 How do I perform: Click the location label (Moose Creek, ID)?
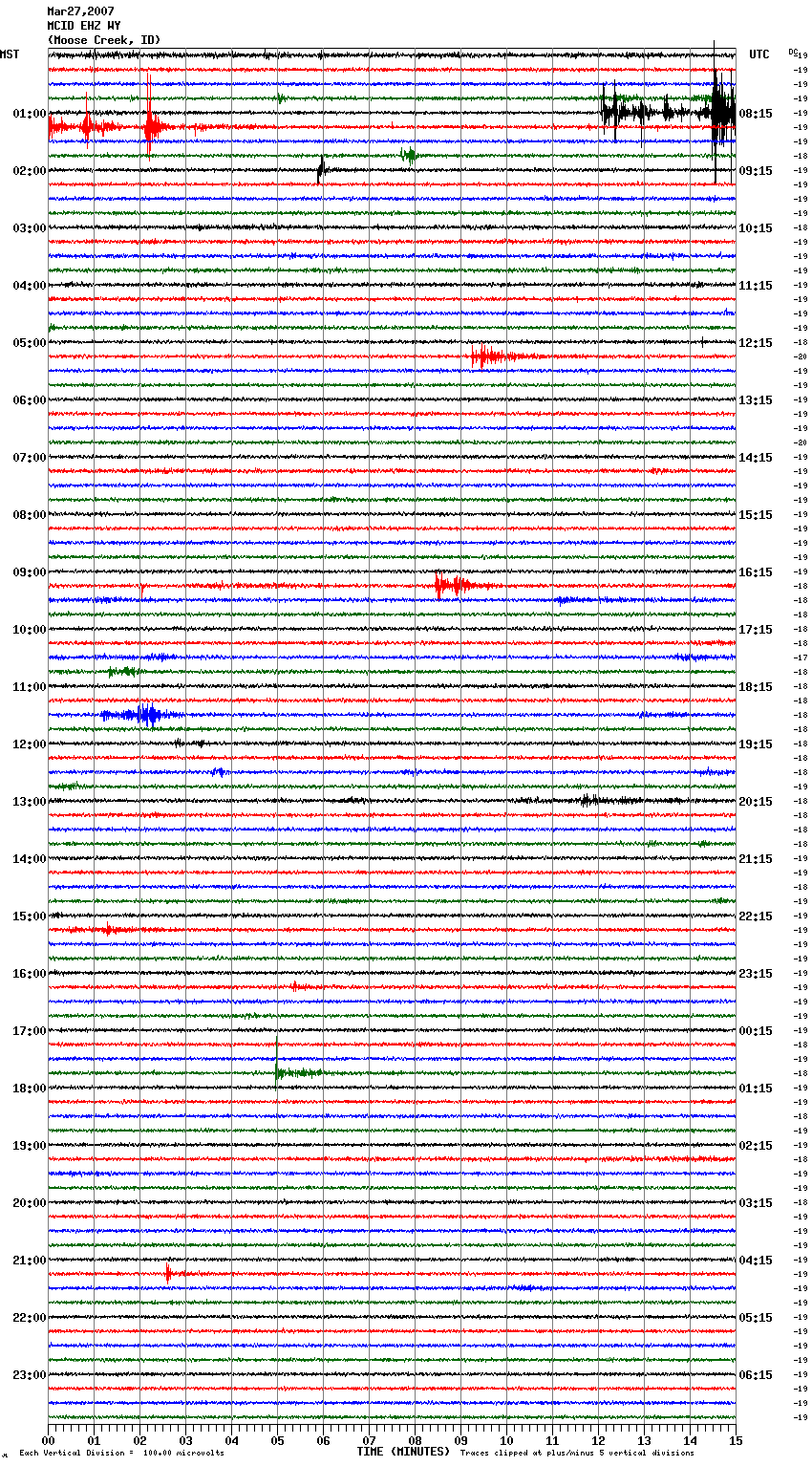(104, 40)
